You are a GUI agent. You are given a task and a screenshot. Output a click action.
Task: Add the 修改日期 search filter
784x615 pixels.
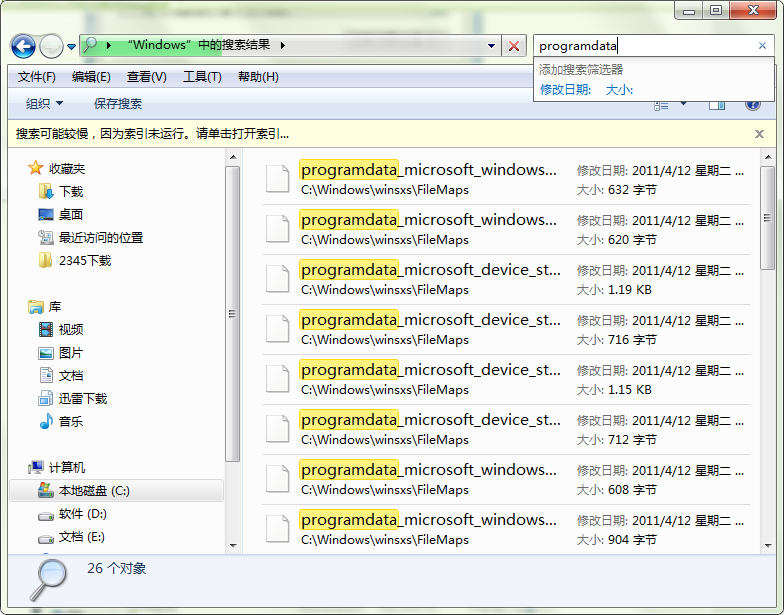click(566, 90)
